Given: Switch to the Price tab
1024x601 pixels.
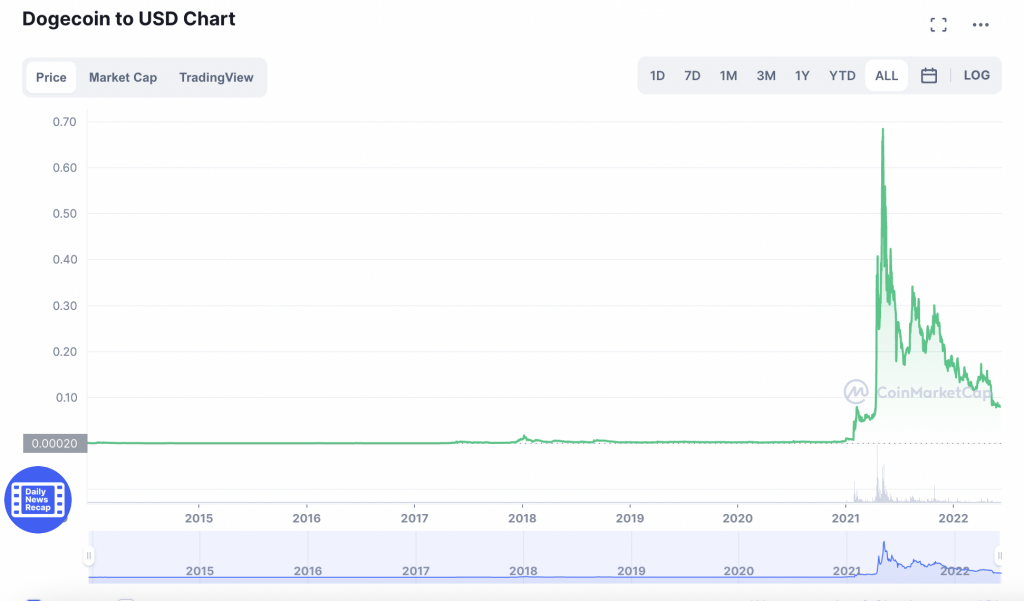Looking at the screenshot, I should click(51, 77).
